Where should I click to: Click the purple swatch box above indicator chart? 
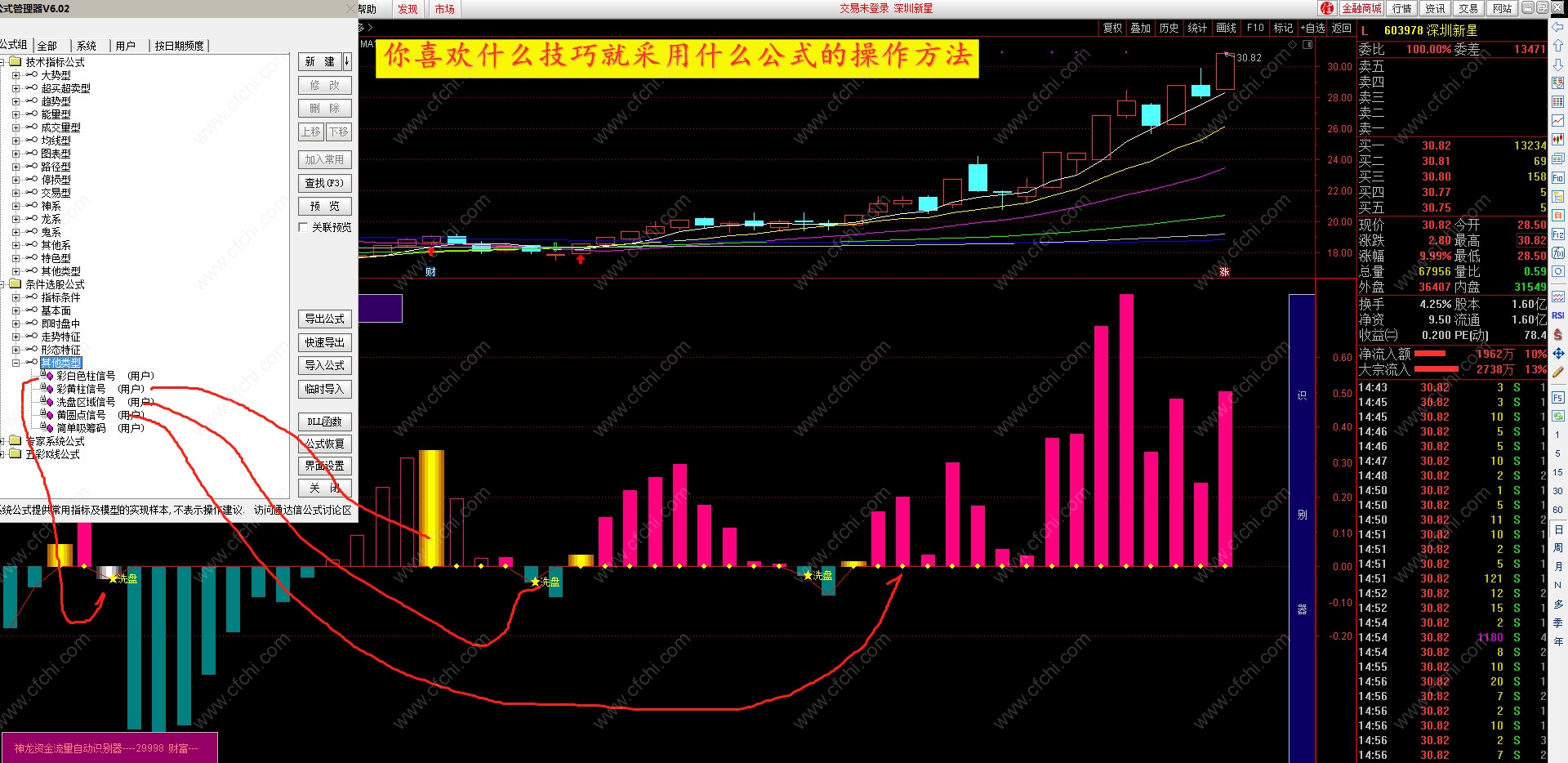[x=381, y=308]
